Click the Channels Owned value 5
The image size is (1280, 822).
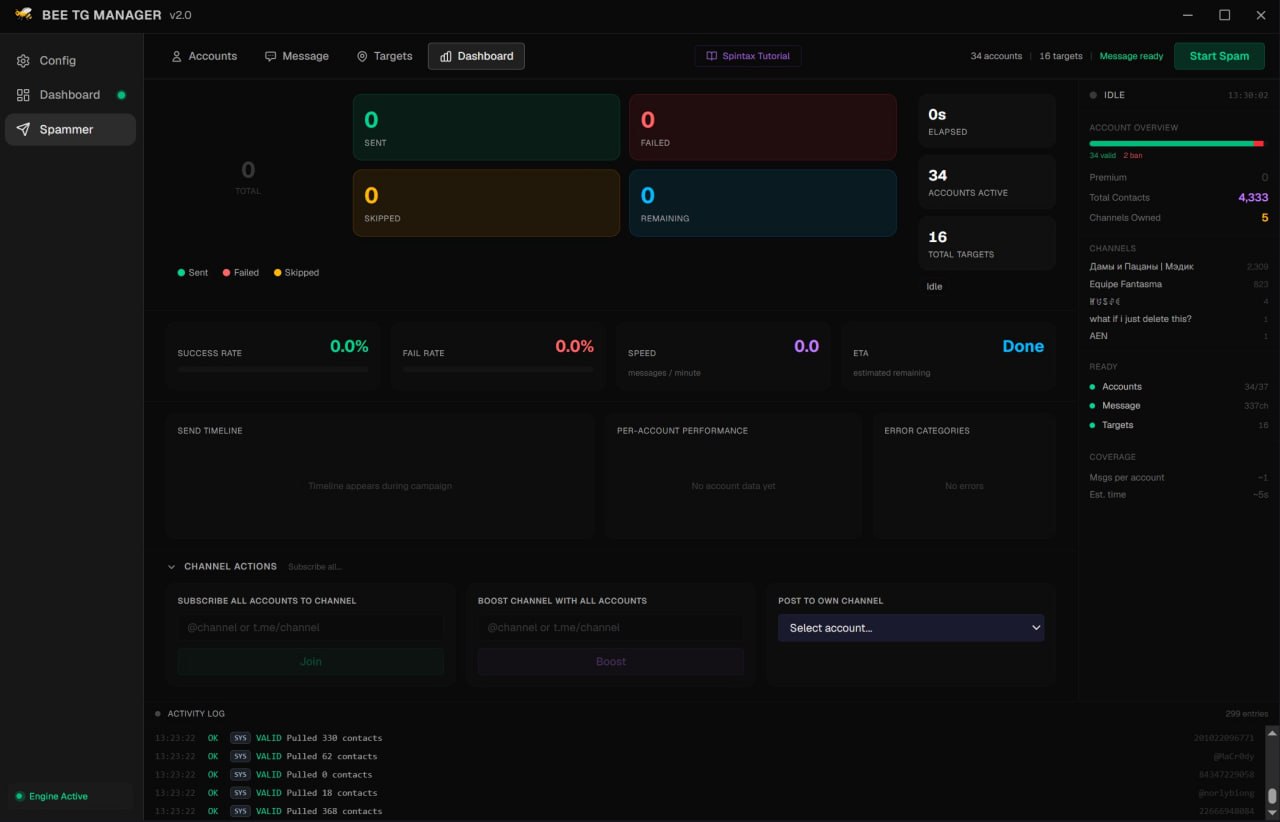[x=1264, y=218]
